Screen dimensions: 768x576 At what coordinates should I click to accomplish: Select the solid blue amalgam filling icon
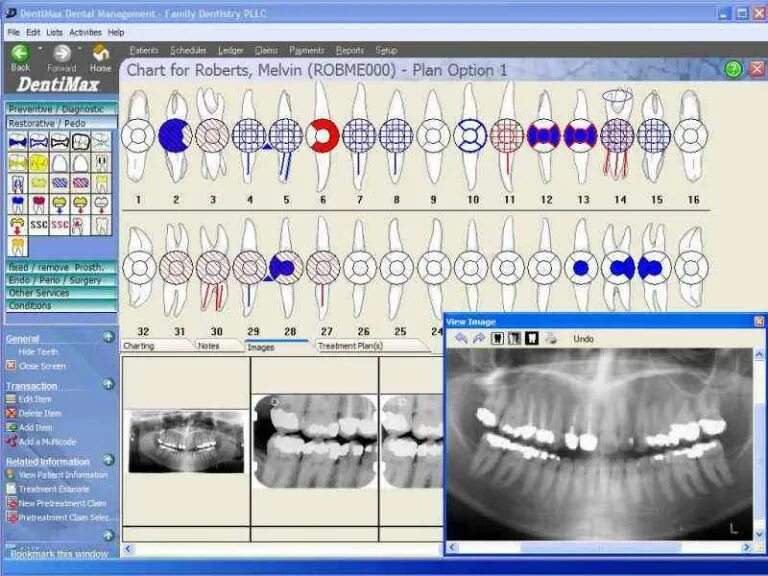click(18, 142)
